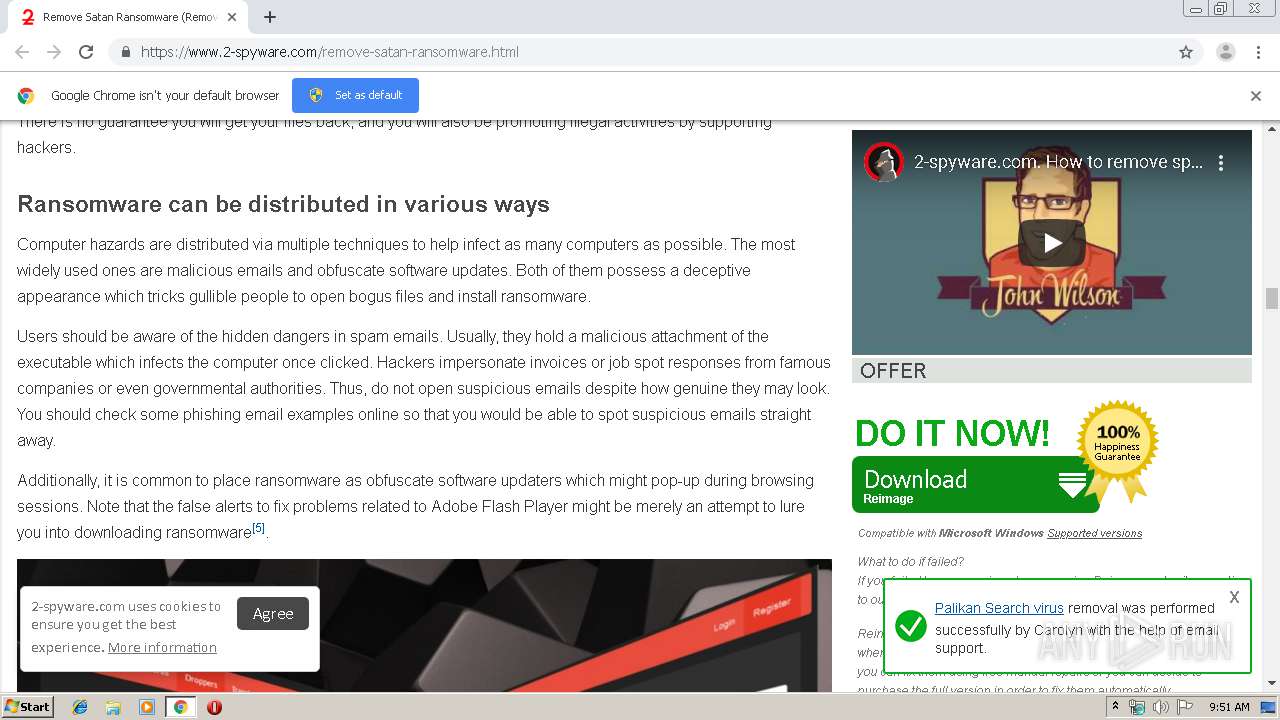The width and height of the screenshot is (1280, 720).
Task: Close the Remove Satan Ransomware tab
Action: [233, 17]
